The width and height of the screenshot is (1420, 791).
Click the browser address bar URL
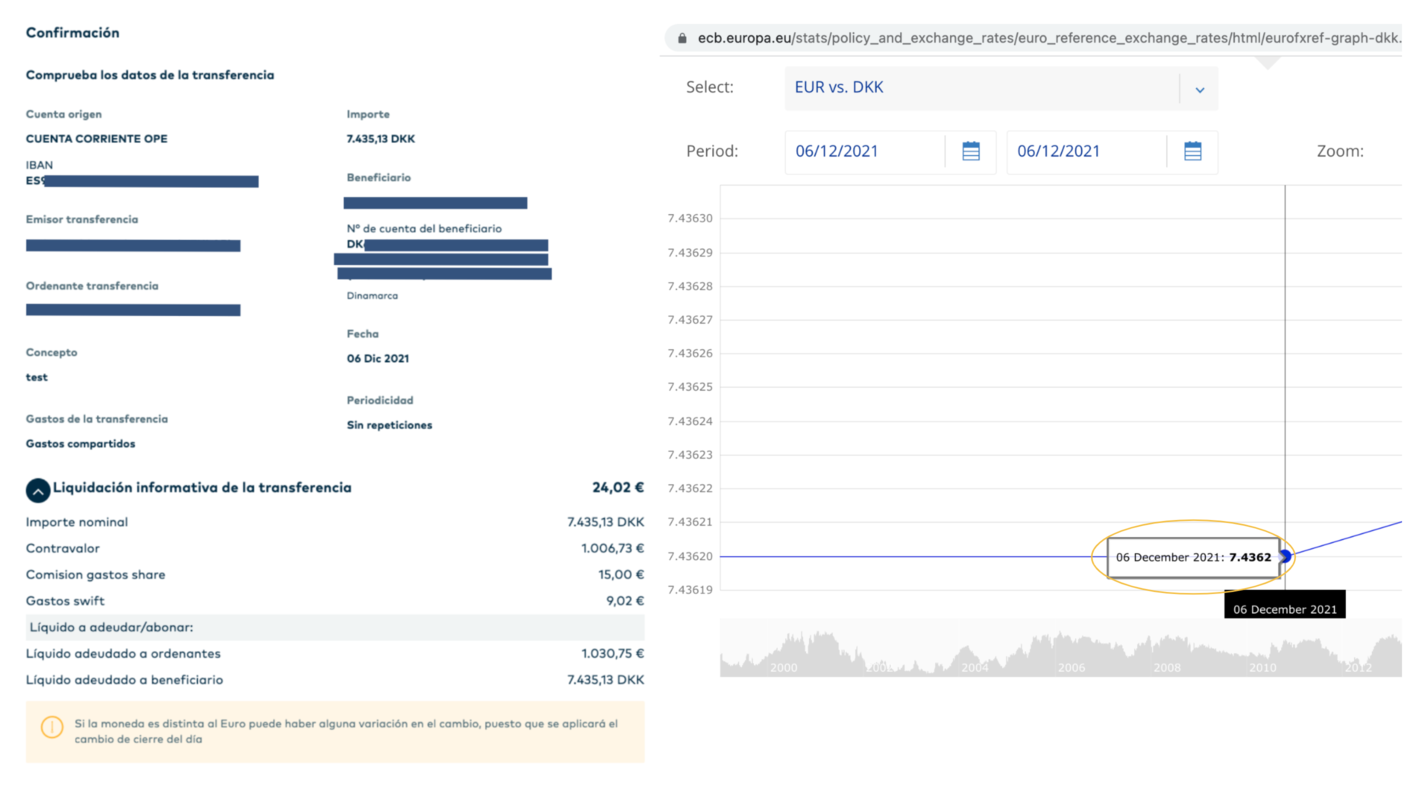(1000, 37)
